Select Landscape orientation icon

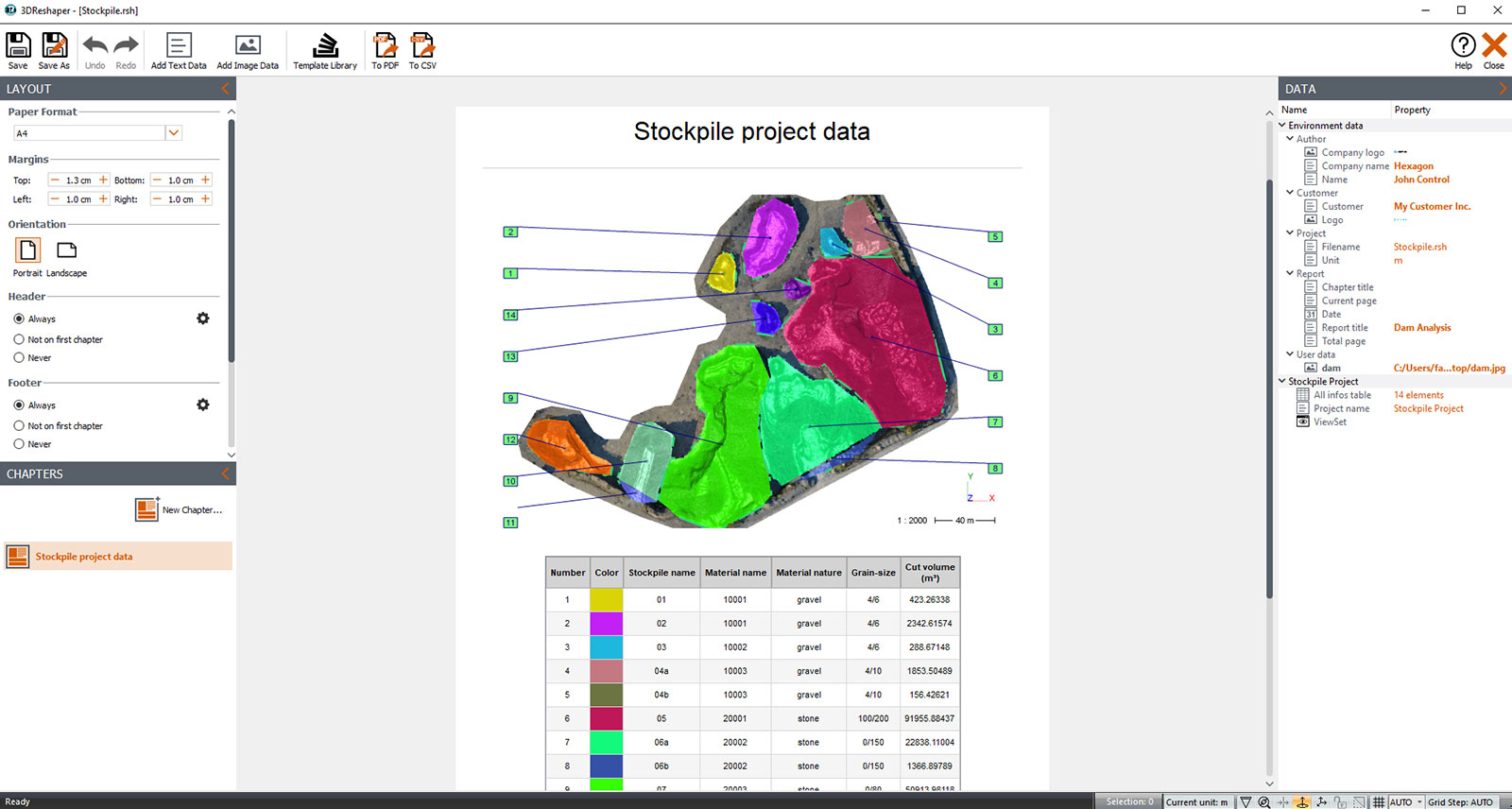pyautogui.click(x=66, y=250)
